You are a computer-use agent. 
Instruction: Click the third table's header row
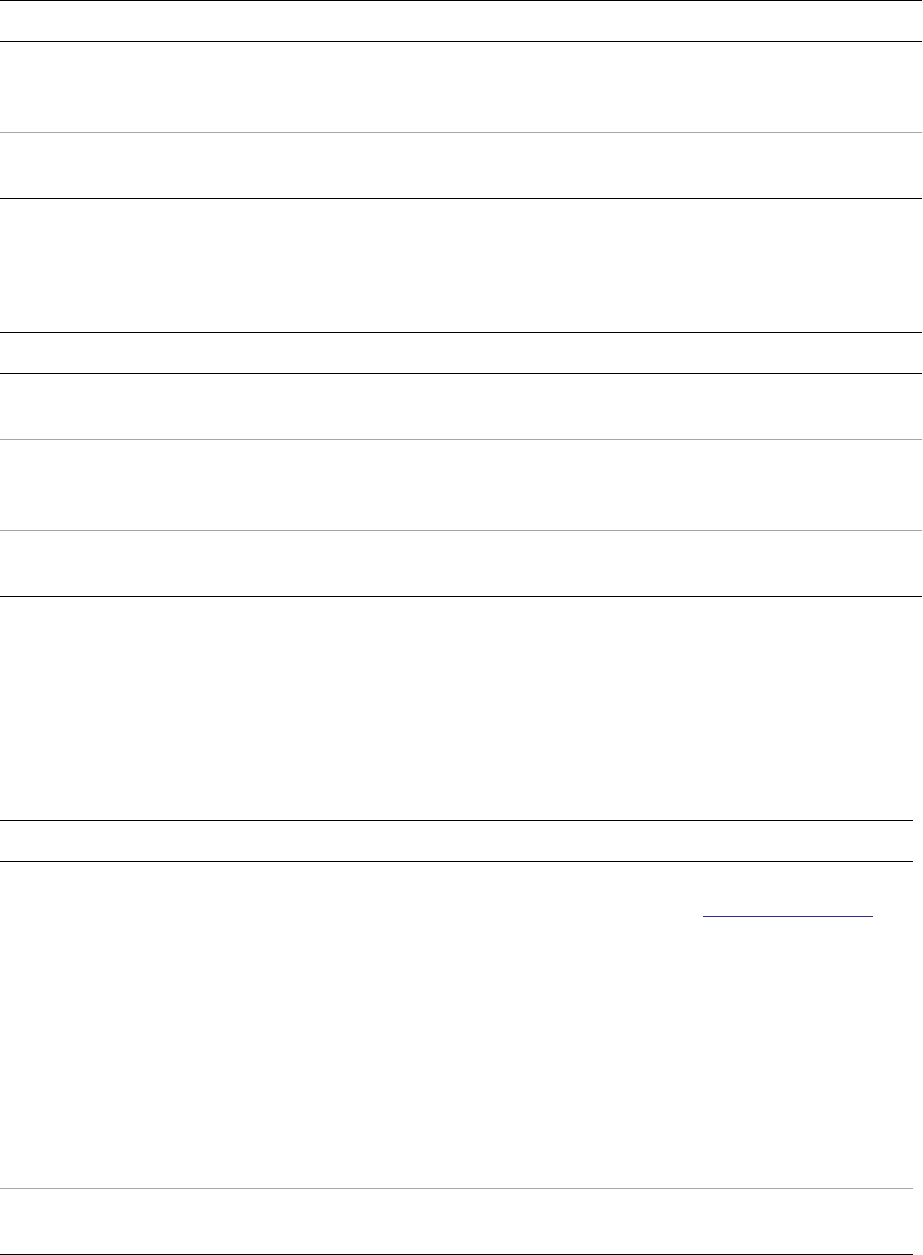coord(457,841)
